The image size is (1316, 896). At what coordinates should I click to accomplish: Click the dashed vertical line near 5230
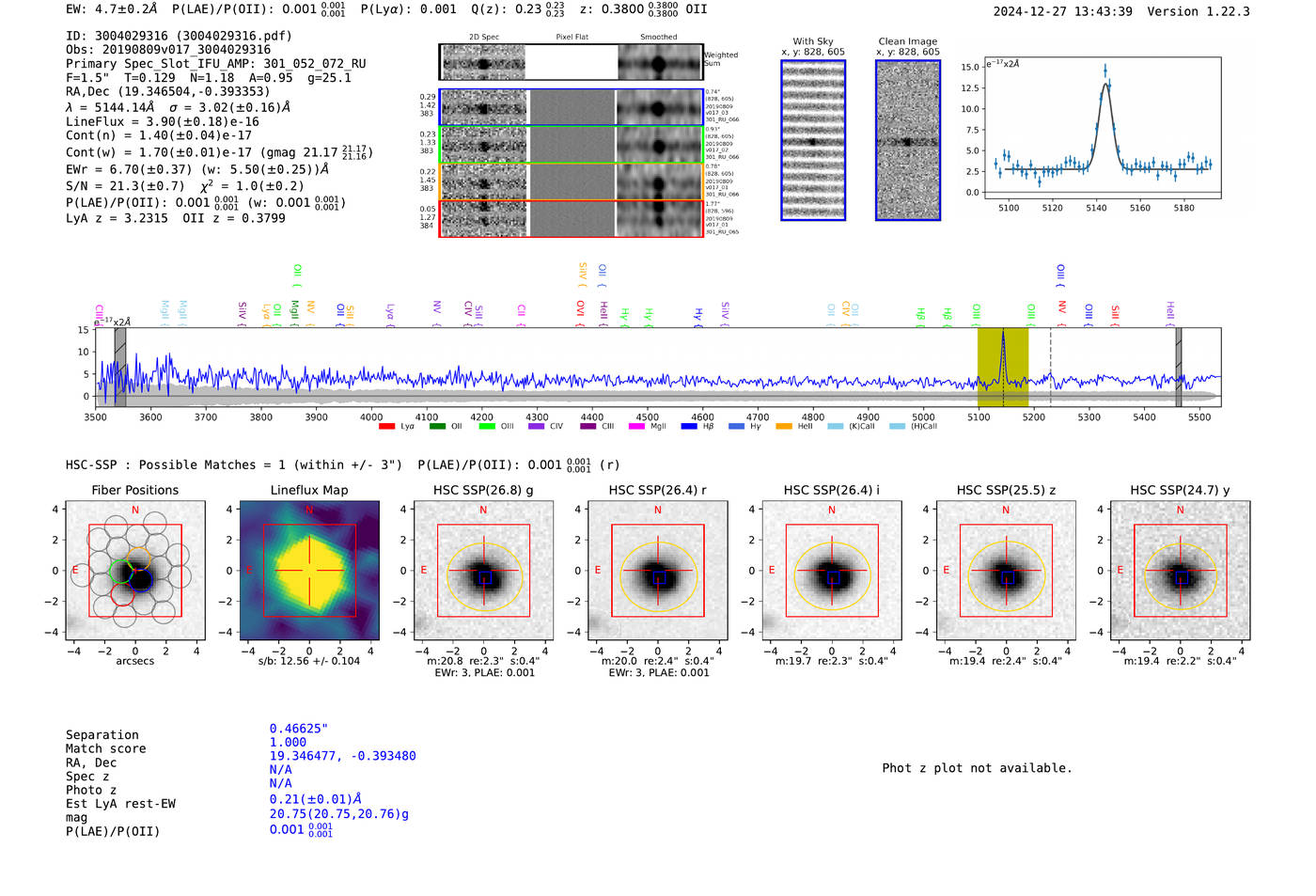pyautogui.click(x=1050, y=367)
